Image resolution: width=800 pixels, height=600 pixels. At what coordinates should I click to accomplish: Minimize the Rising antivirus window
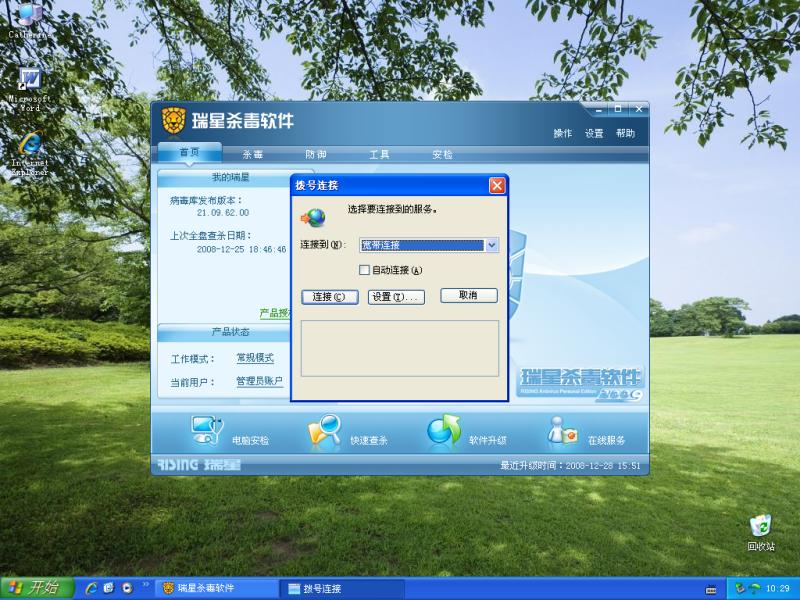coord(598,109)
